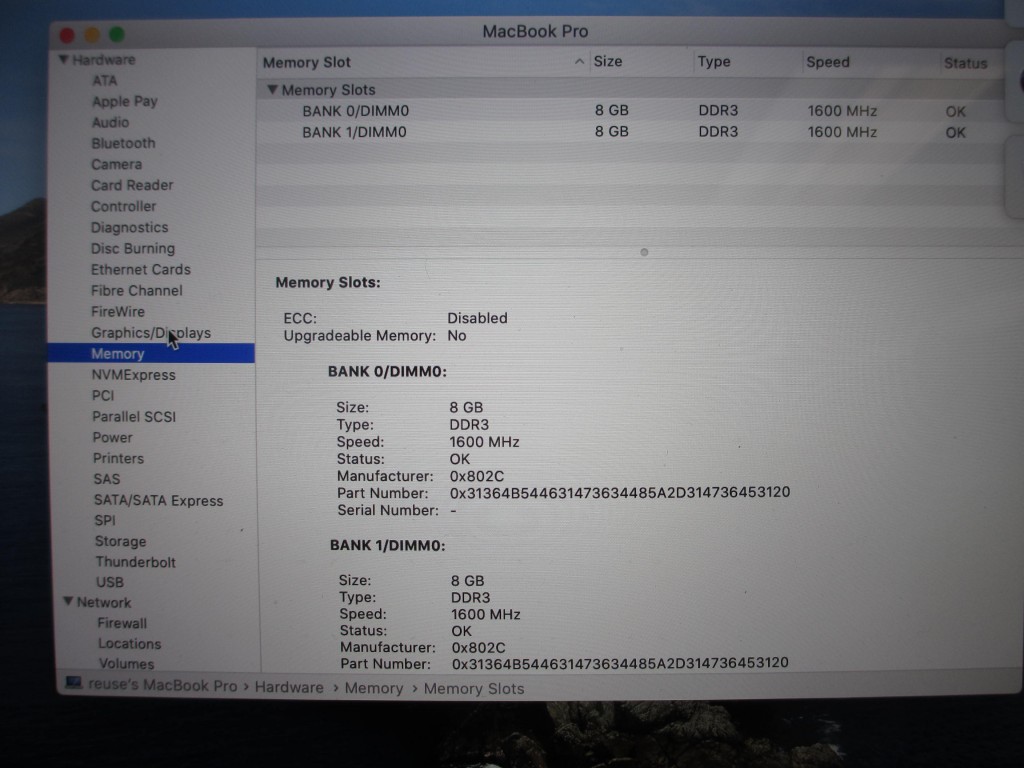This screenshot has width=1024, height=768.
Task: Click the Size column header
Action: tap(607, 61)
